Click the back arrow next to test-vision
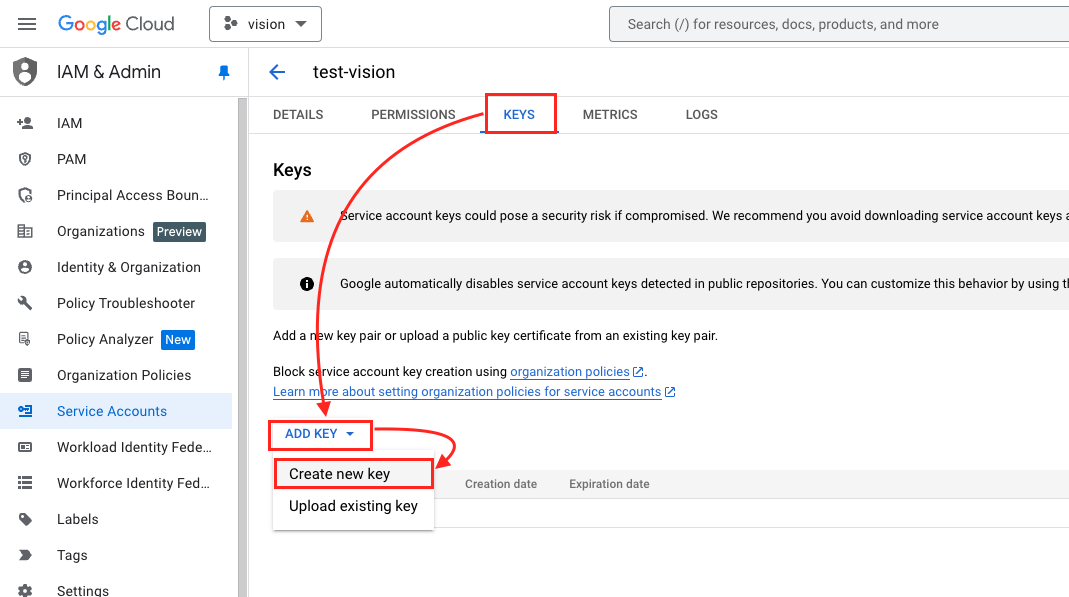Image resolution: width=1069 pixels, height=597 pixels. click(277, 72)
